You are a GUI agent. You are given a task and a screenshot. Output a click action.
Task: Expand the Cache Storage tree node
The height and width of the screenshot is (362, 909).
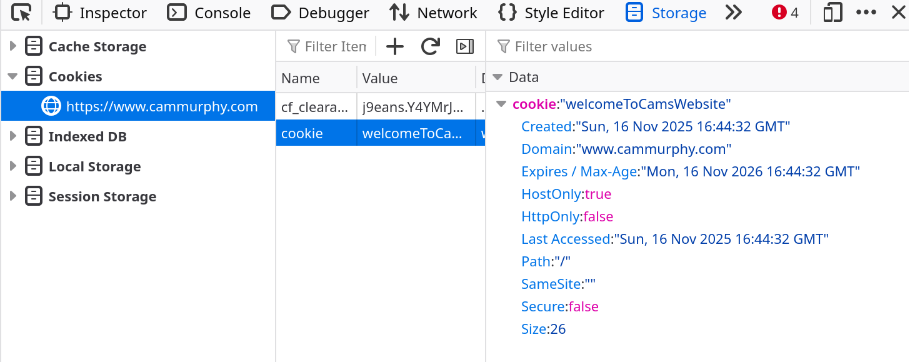(x=13, y=46)
